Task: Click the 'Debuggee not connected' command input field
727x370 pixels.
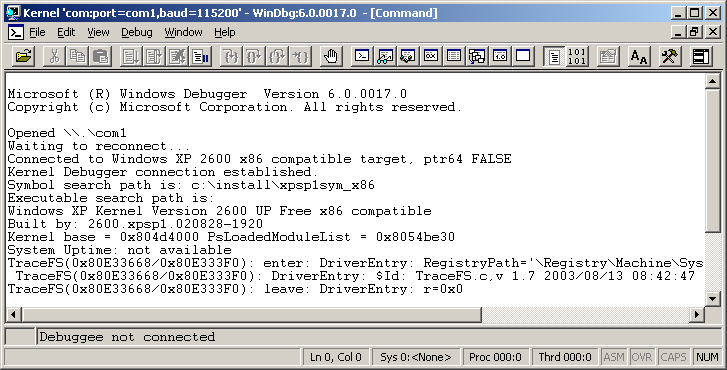Action: [x=379, y=337]
